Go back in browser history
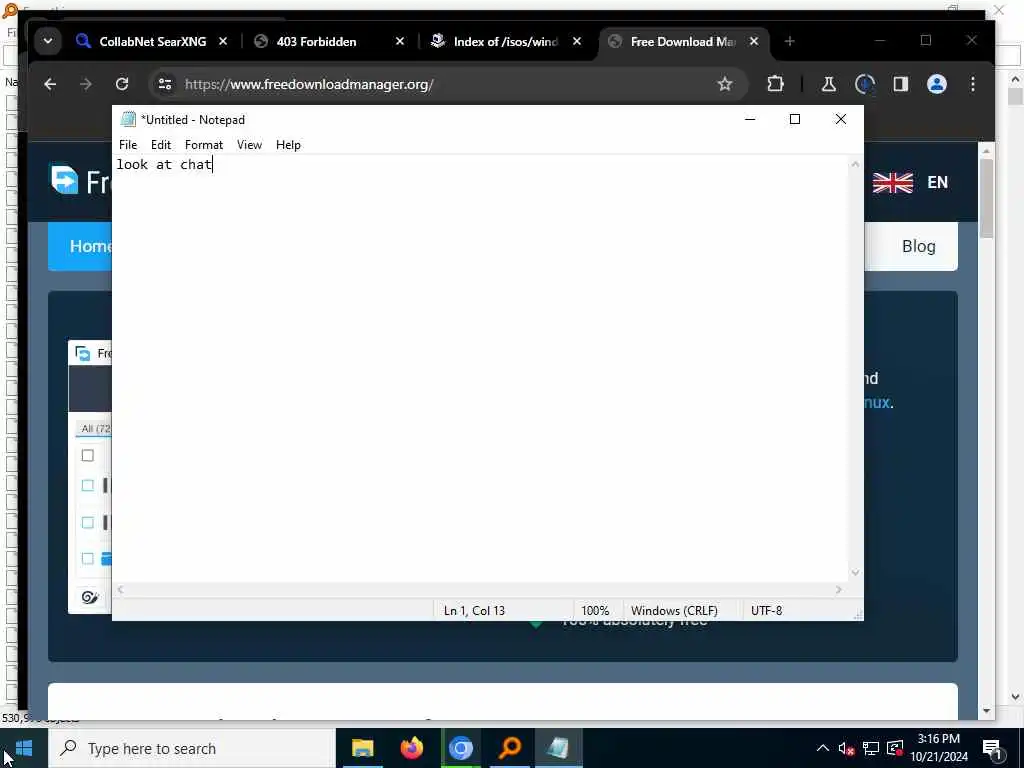This screenshot has width=1024, height=768. point(50,84)
